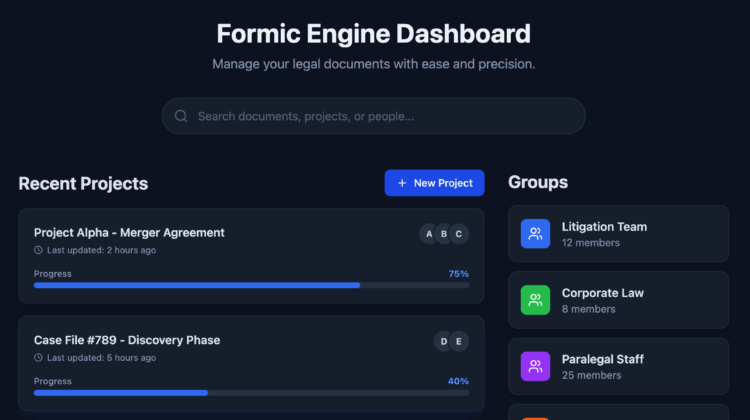Click the plus icon in New Project
The image size is (750, 420).
click(402, 183)
